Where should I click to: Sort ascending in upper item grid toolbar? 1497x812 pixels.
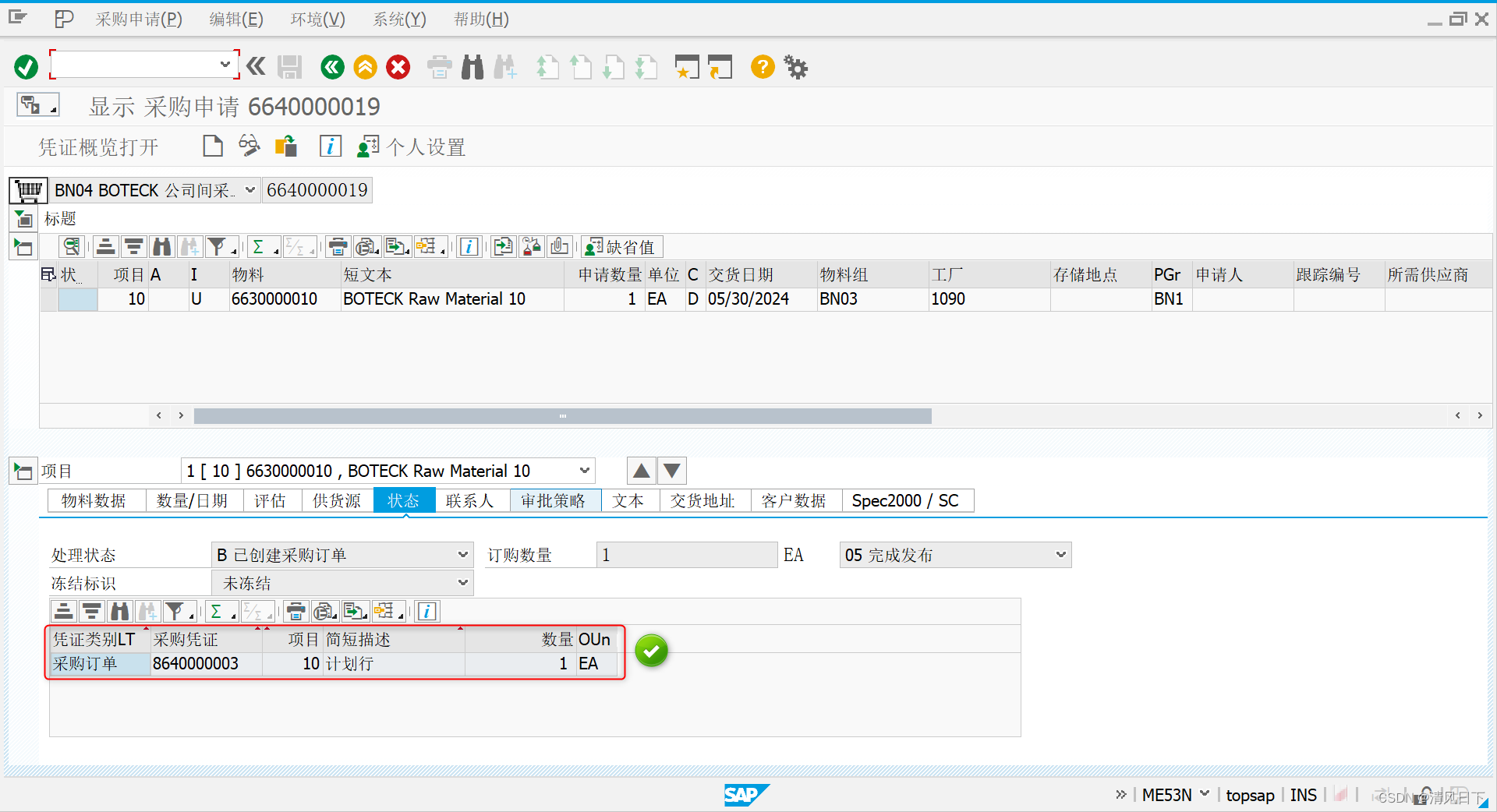[x=106, y=247]
